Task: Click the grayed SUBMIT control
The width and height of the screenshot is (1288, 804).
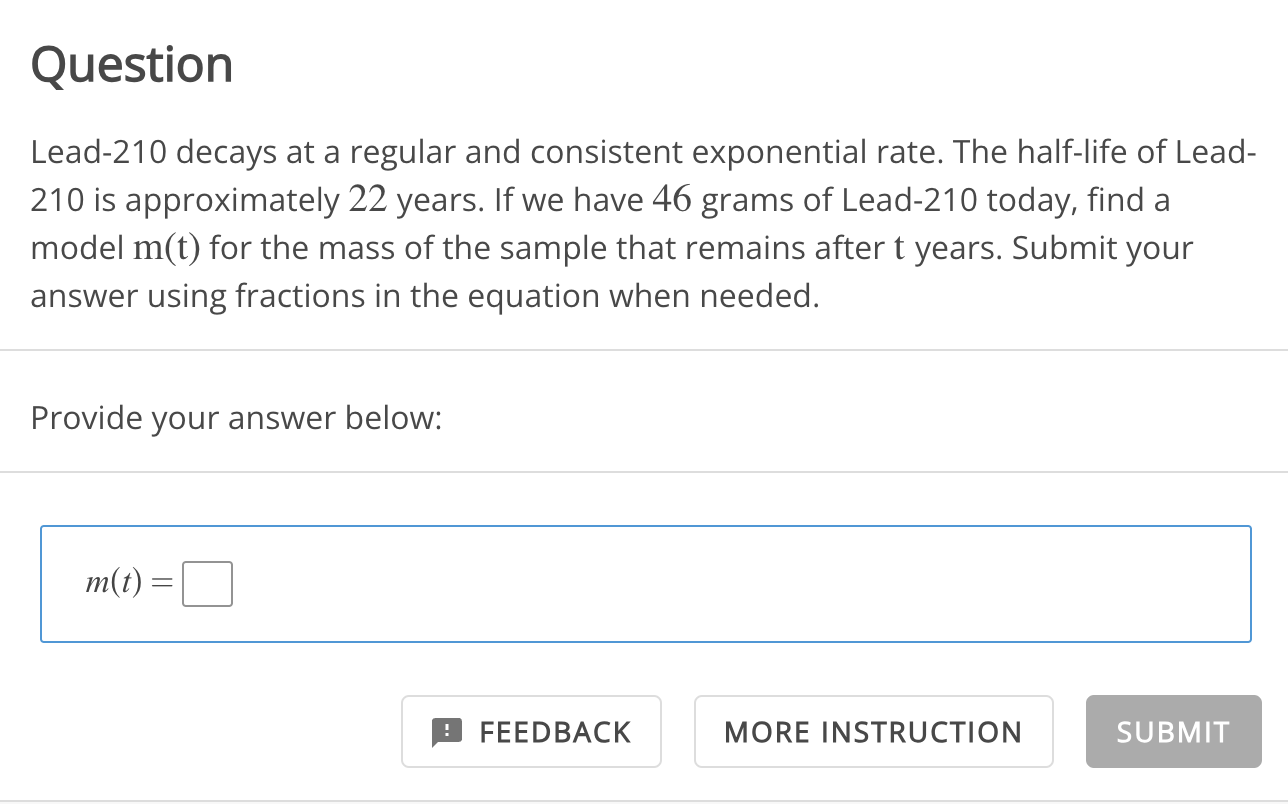Action: [1173, 731]
